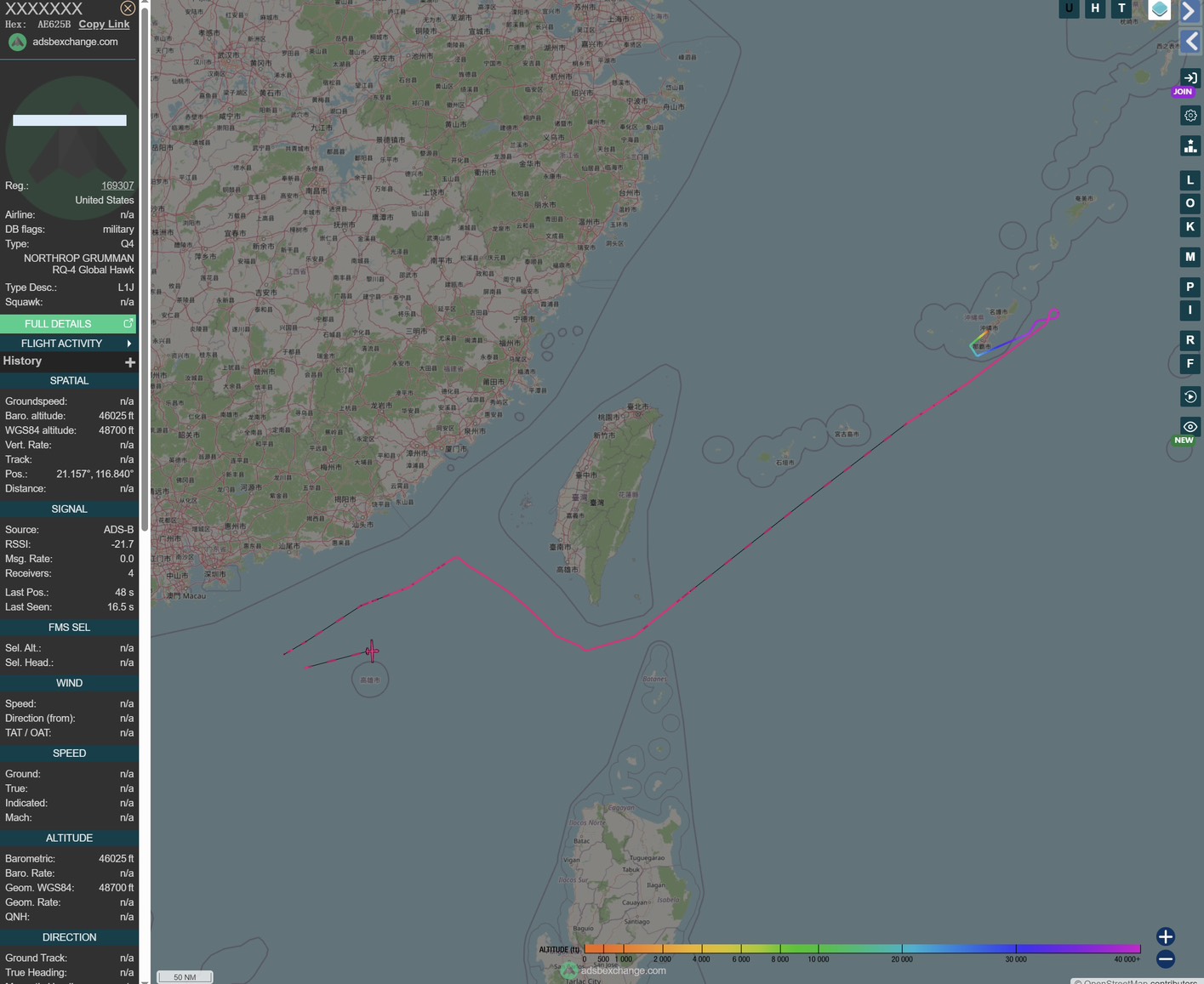The width and height of the screenshot is (1204, 984).
Task: Click the right chevron arrow button
Action: click(1190, 10)
